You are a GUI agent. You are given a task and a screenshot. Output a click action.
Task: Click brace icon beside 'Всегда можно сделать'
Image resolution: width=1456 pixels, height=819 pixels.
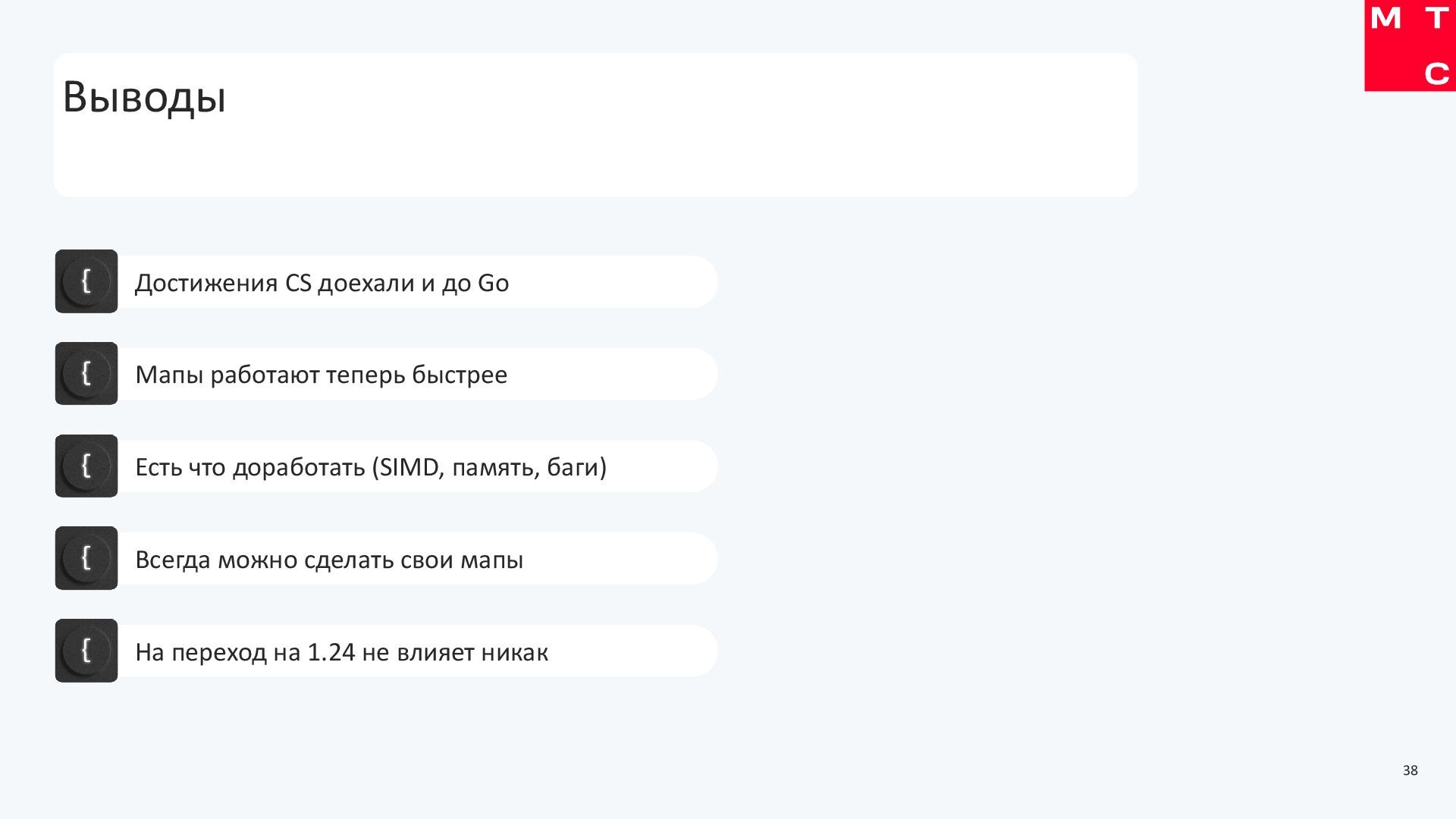pos(86,558)
